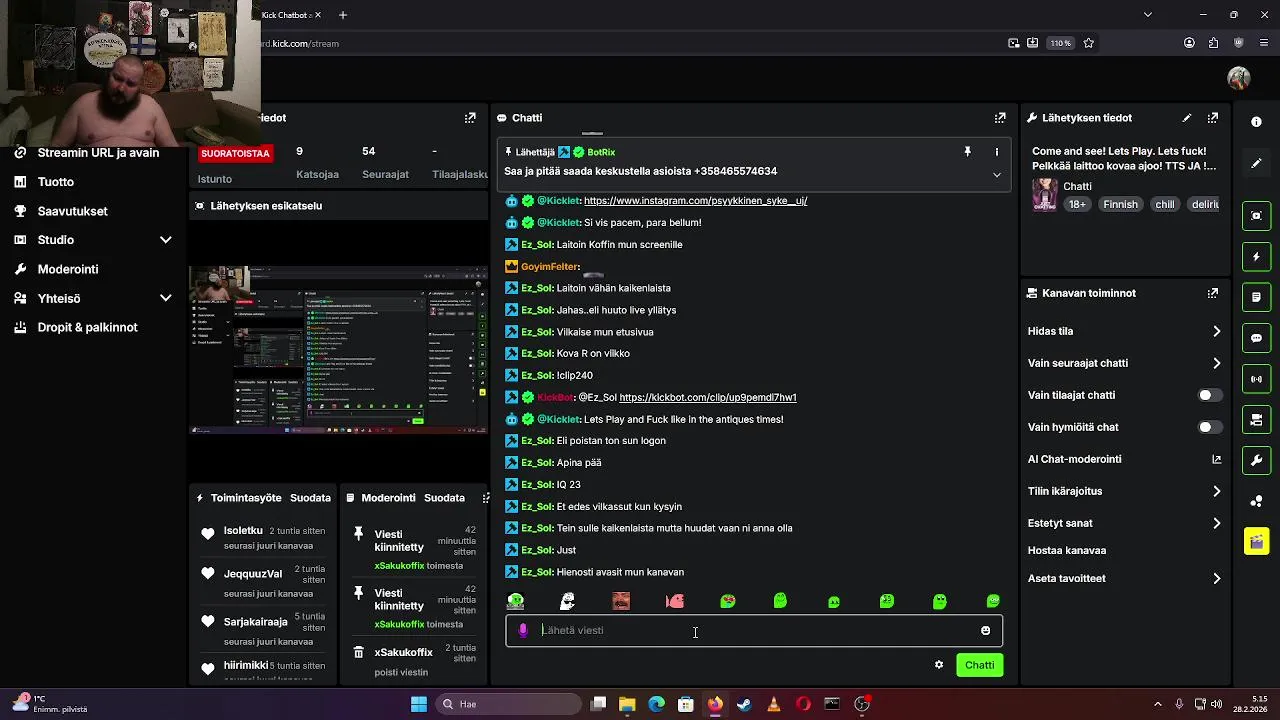Click the yellow clapperboard clip icon
1280x720 pixels.
click(1256, 542)
